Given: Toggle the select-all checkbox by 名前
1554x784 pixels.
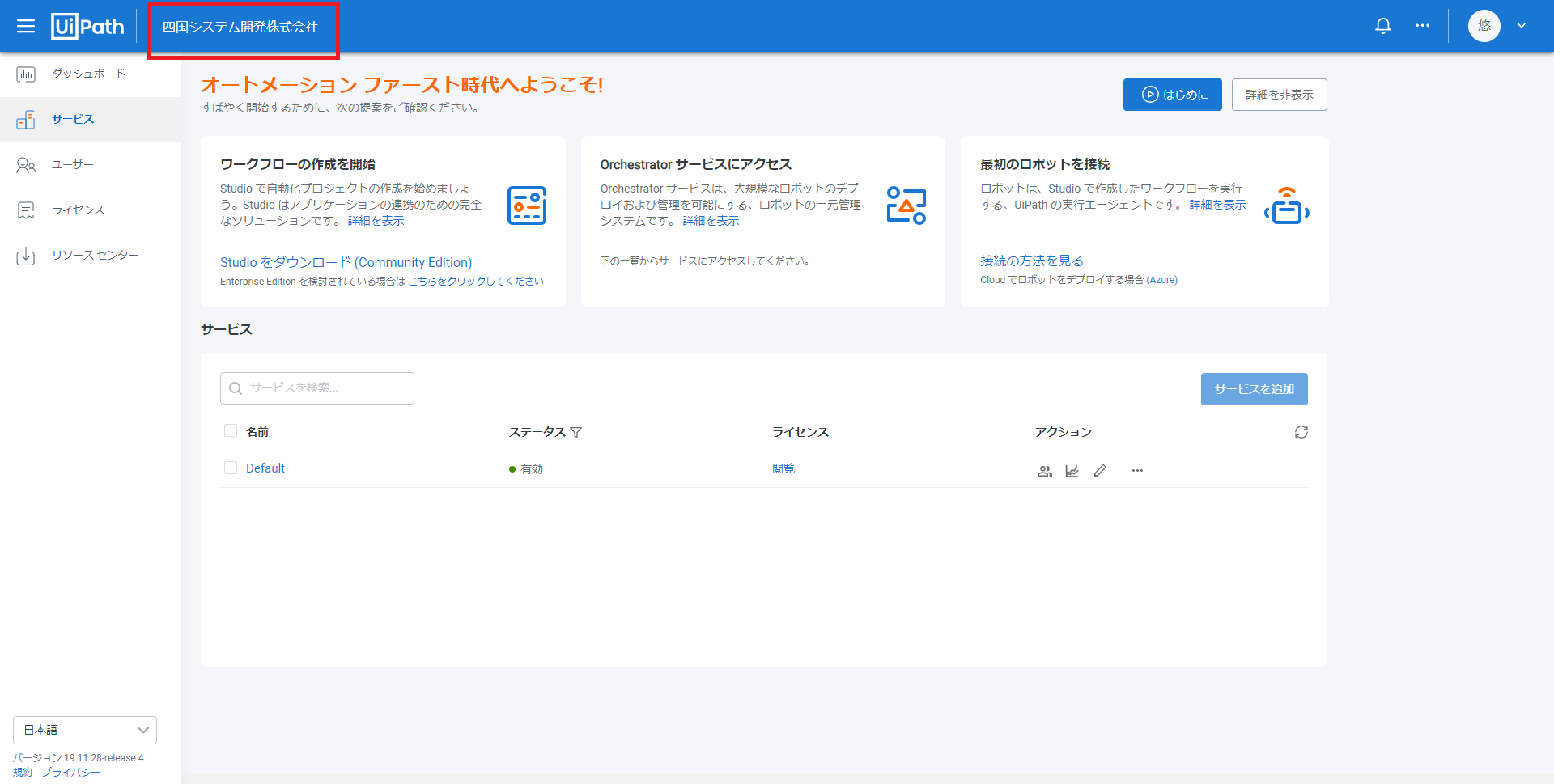Looking at the screenshot, I should pos(231,430).
